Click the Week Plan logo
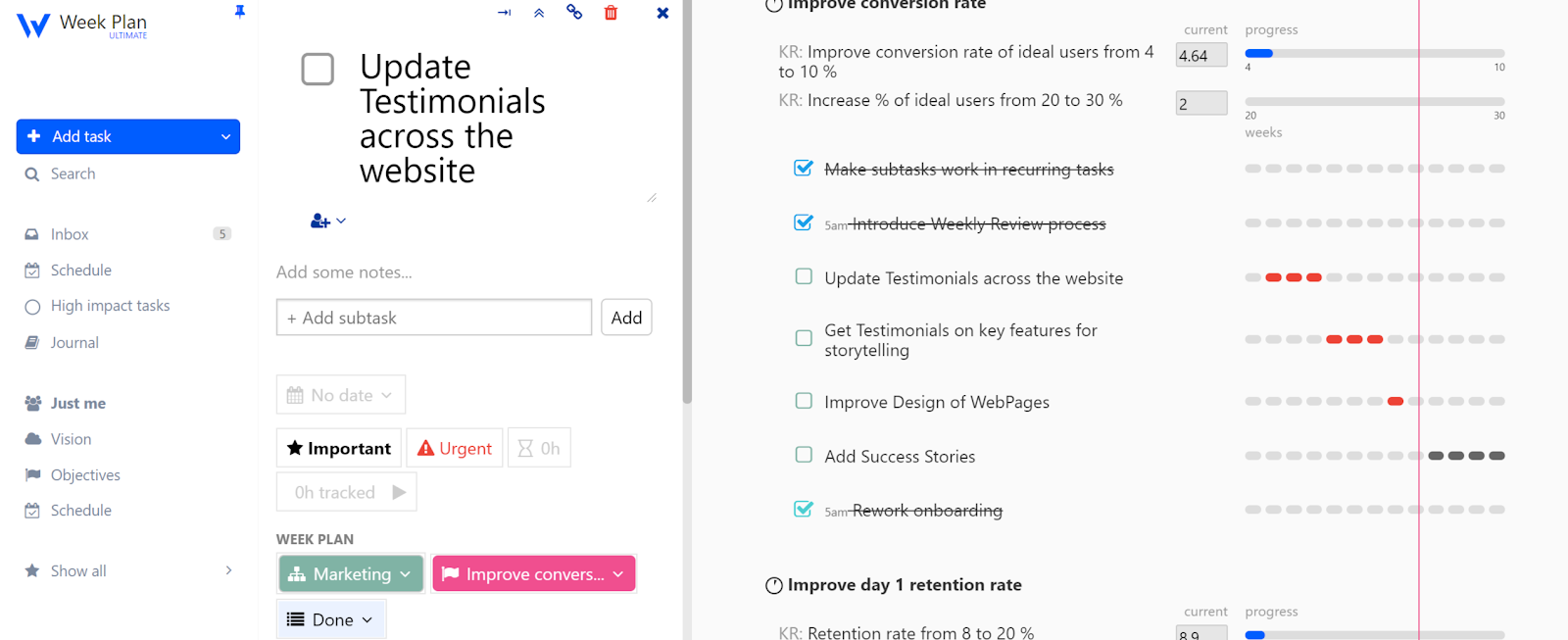The image size is (1568, 640). coord(82,25)
